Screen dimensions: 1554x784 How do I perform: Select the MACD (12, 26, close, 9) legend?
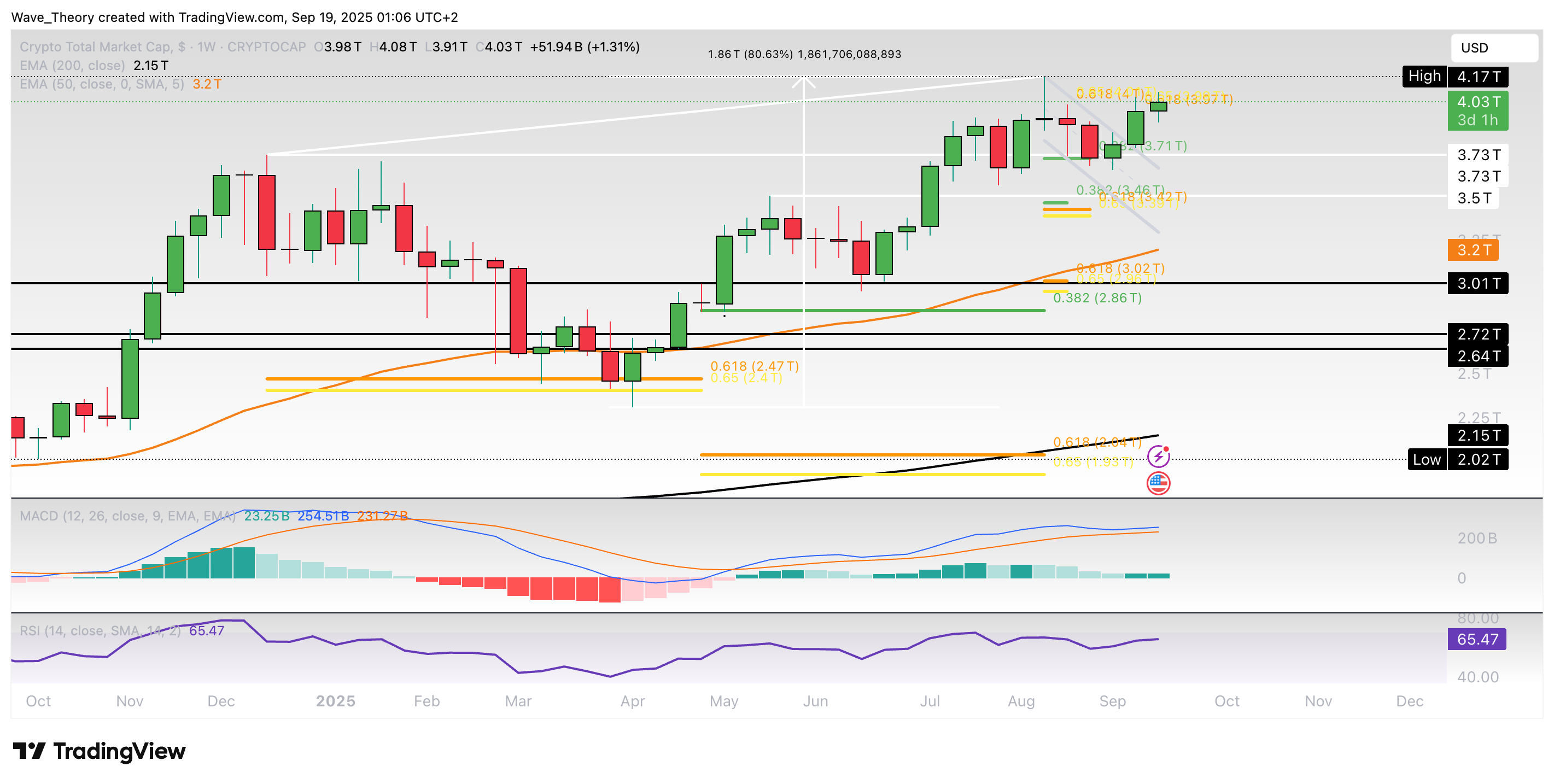coord(127,516)
